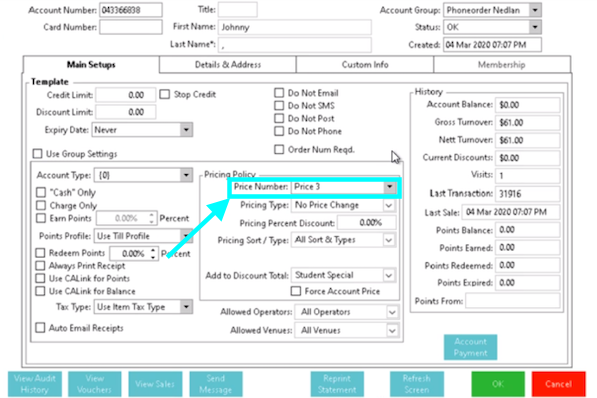Open View Vouchers
Screen dimensions: 597x398
coord(94,384)
